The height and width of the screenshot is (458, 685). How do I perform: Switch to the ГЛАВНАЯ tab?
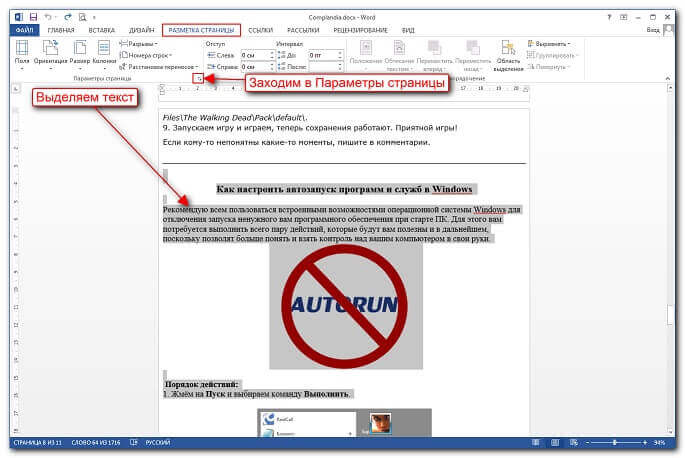coord(61,30)
